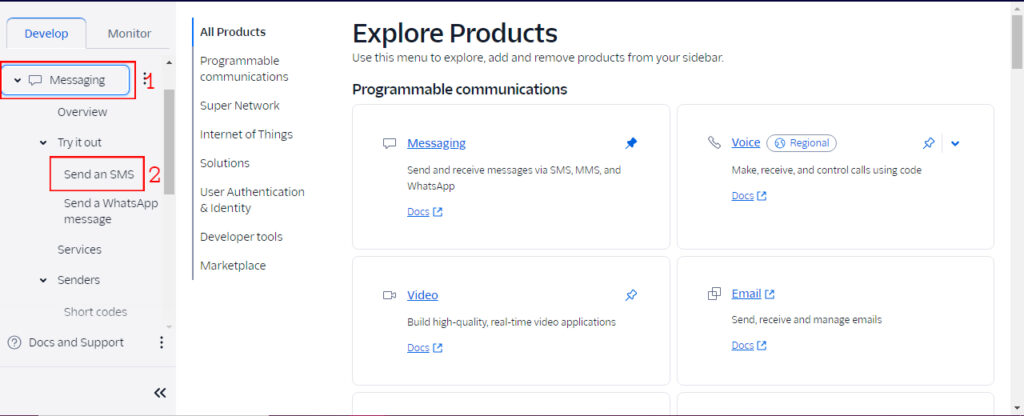Click the main page vertical scrollbar thumb

1017,40
